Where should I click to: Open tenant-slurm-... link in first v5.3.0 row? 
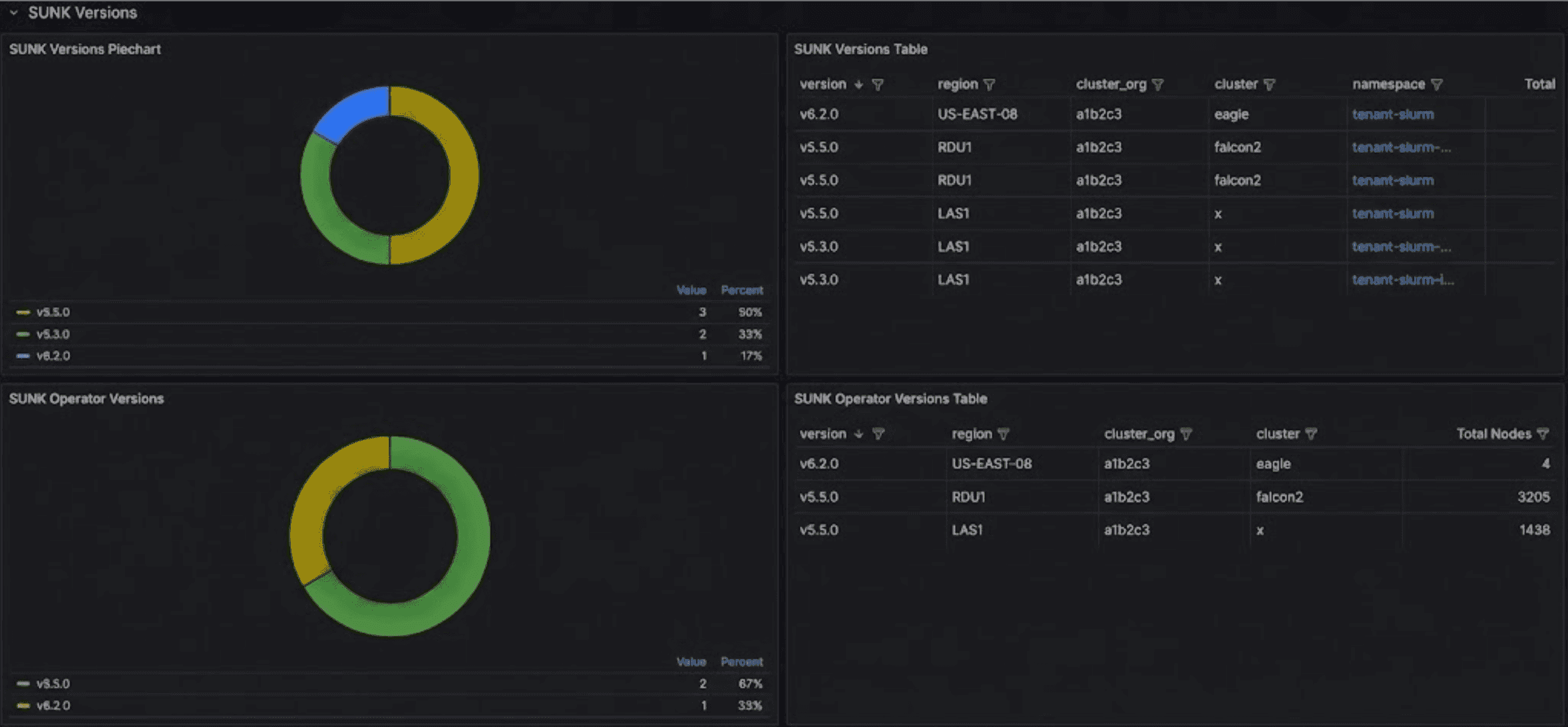(x=1402, y=247)
